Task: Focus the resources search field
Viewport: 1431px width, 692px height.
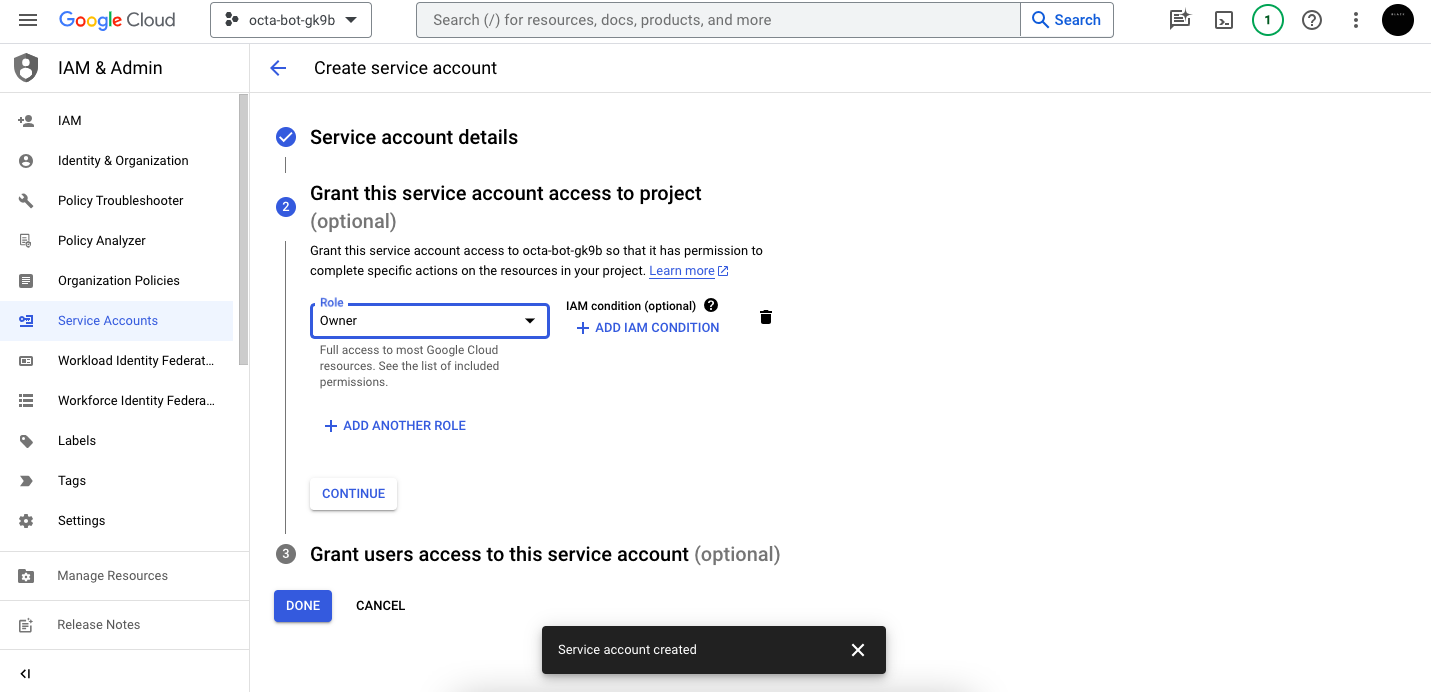Action: [x=718, y=20]
